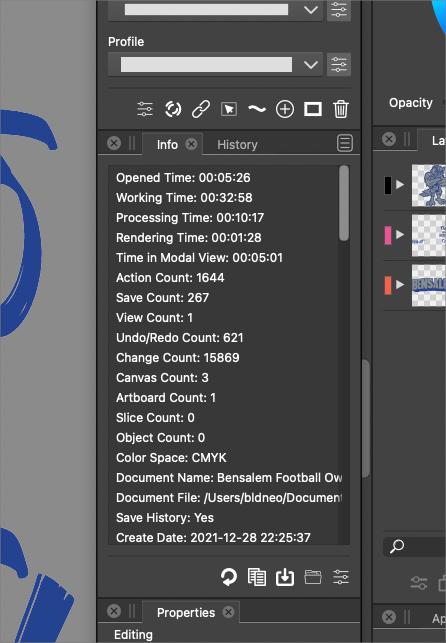446x643 pixels.
Task: Click the Info list scrollbar thumb
Action: pyautogui.click(x=344, y=203)
